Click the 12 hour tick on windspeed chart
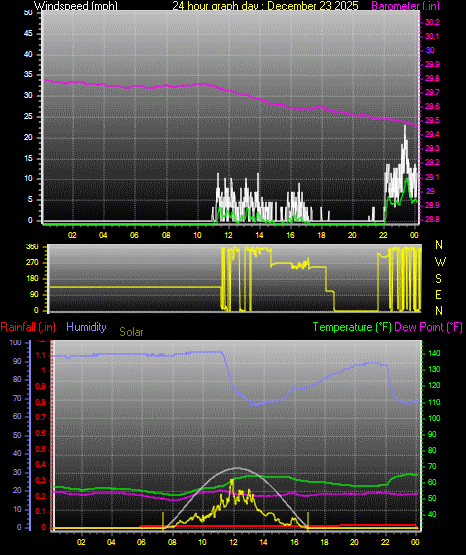This screenshot has width=466, height=555. pos(228,235)
